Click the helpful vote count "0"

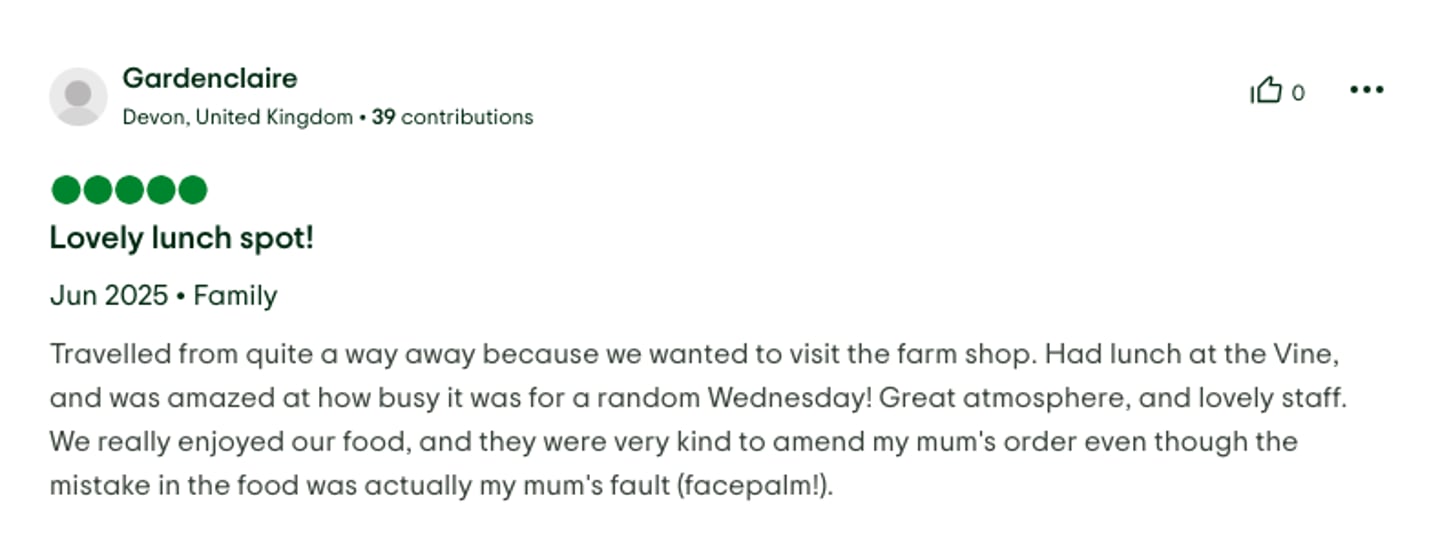click(x=1298, y=93)
